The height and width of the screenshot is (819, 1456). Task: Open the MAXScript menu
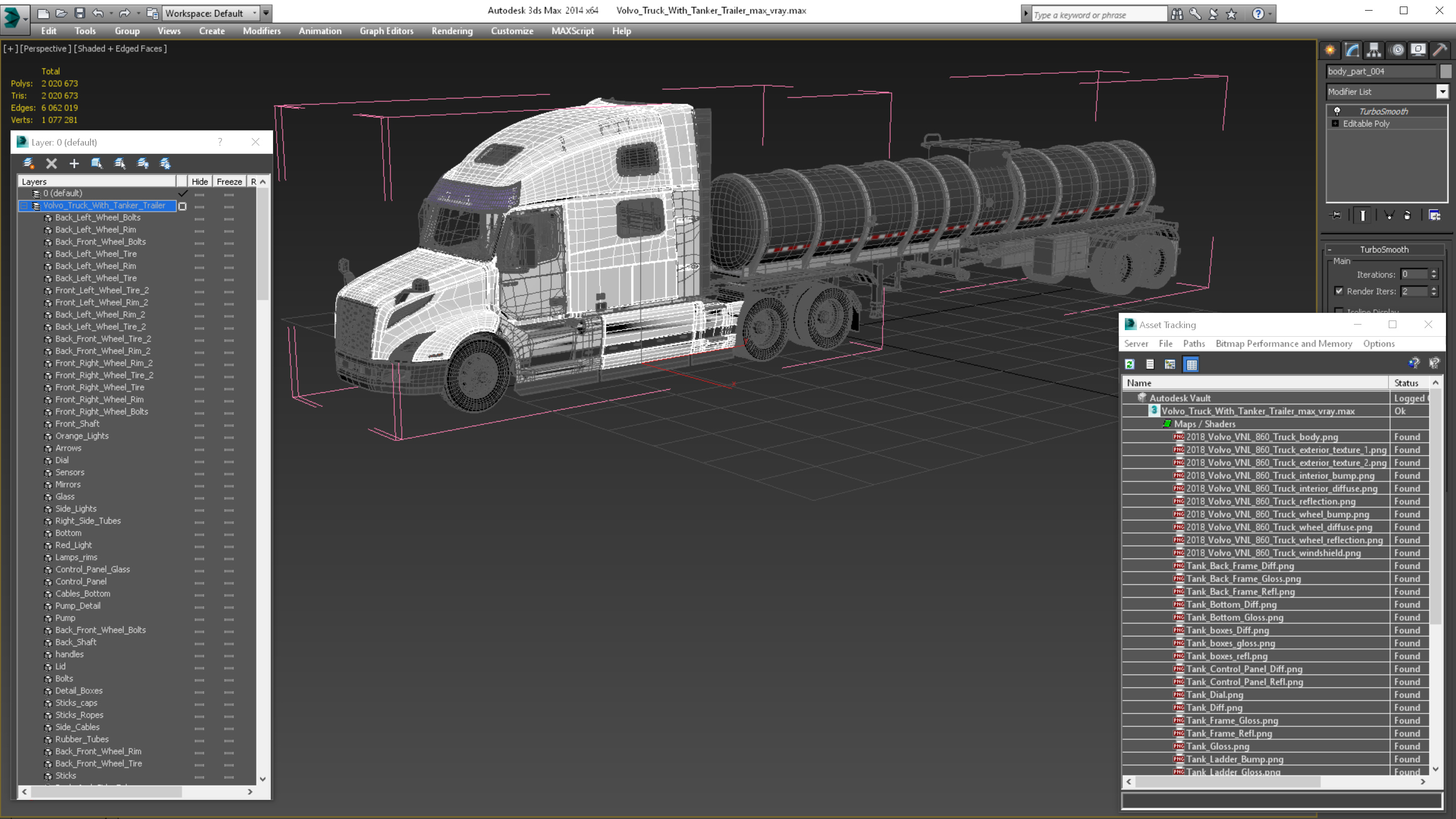pyautogui.click(x=573, y=31)
